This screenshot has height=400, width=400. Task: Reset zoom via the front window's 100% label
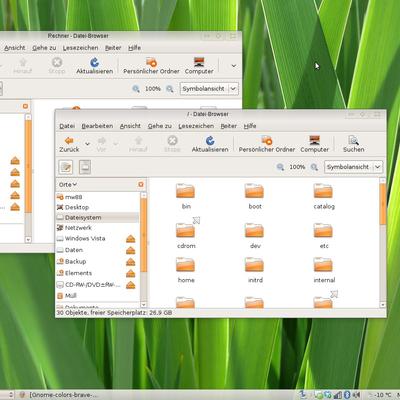(297, 167)
